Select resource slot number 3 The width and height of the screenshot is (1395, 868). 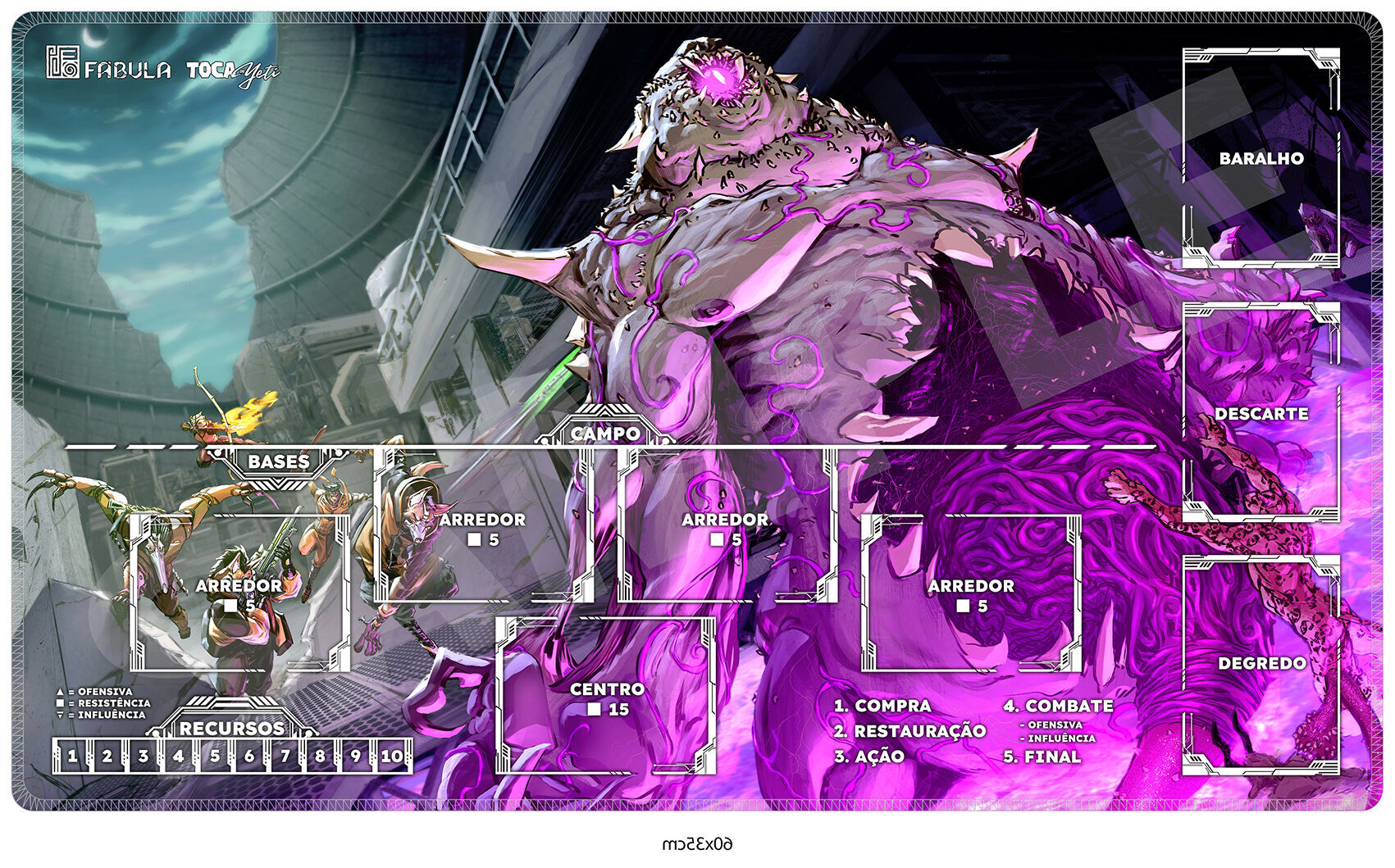coord(143,756)
